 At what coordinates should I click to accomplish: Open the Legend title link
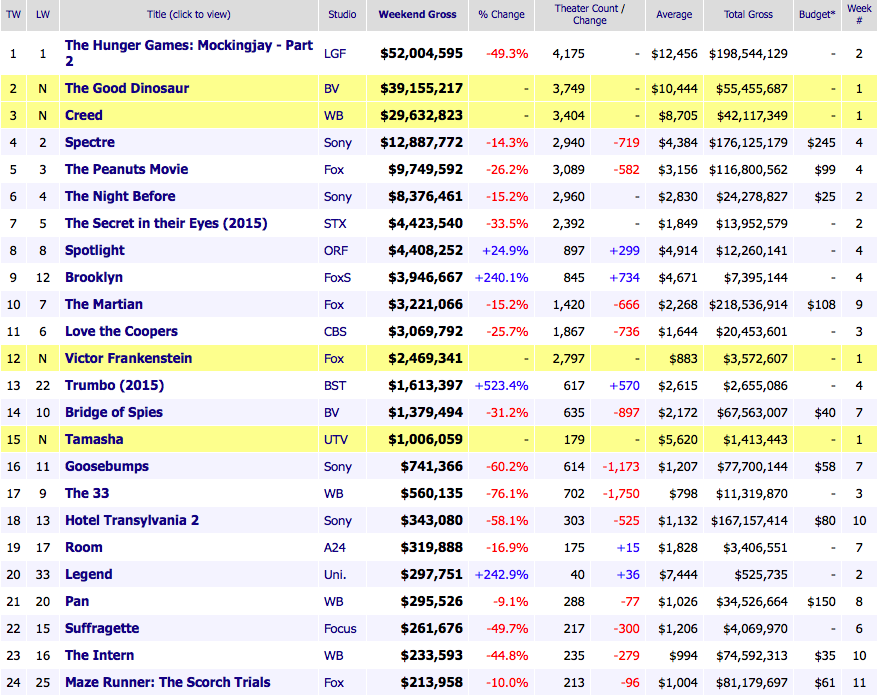89,575
